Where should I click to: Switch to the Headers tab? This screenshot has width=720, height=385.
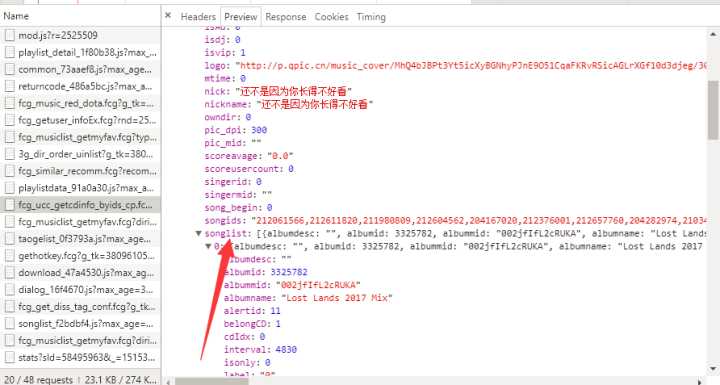click(x=198, y=17)
